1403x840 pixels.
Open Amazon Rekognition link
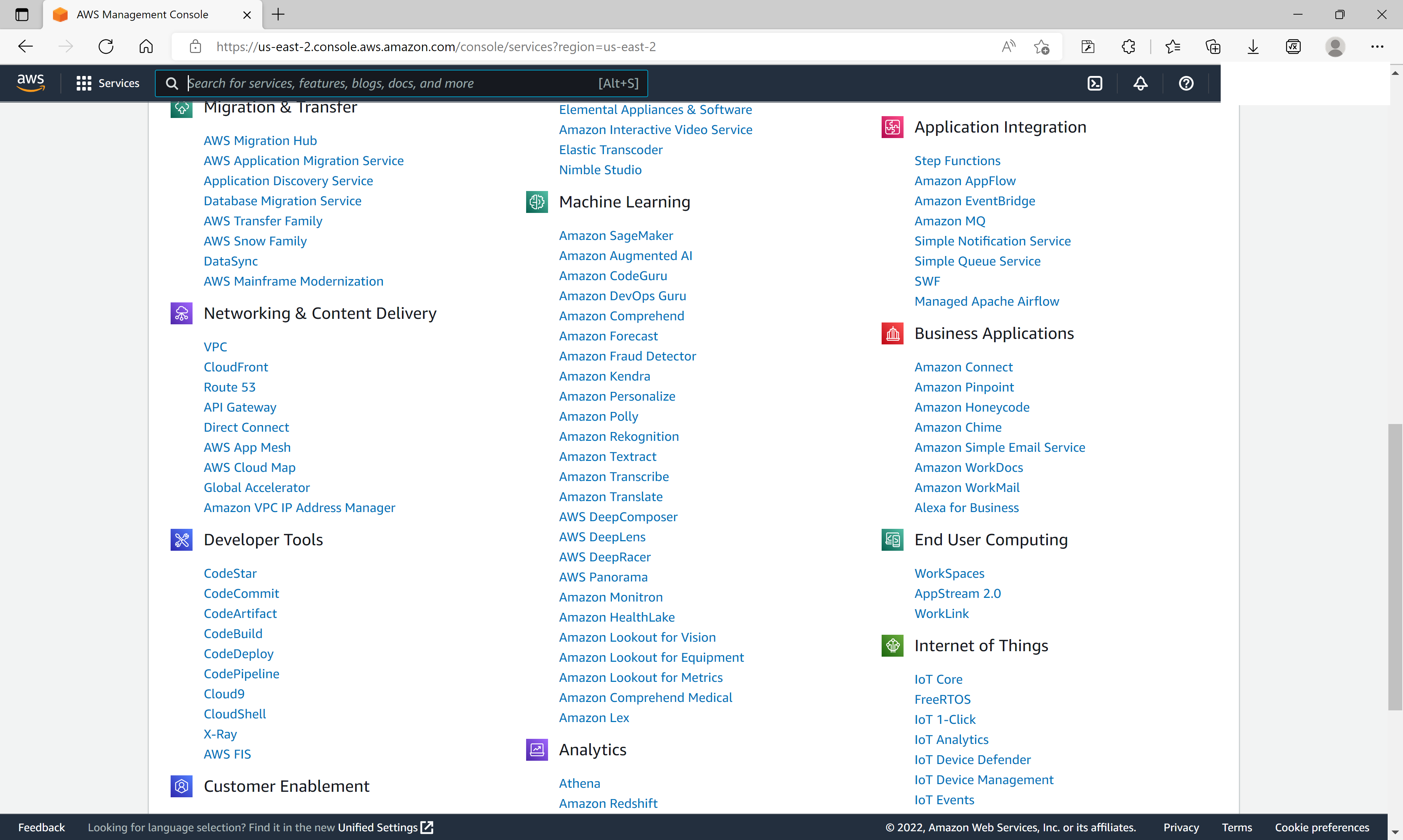pos(619,436)
